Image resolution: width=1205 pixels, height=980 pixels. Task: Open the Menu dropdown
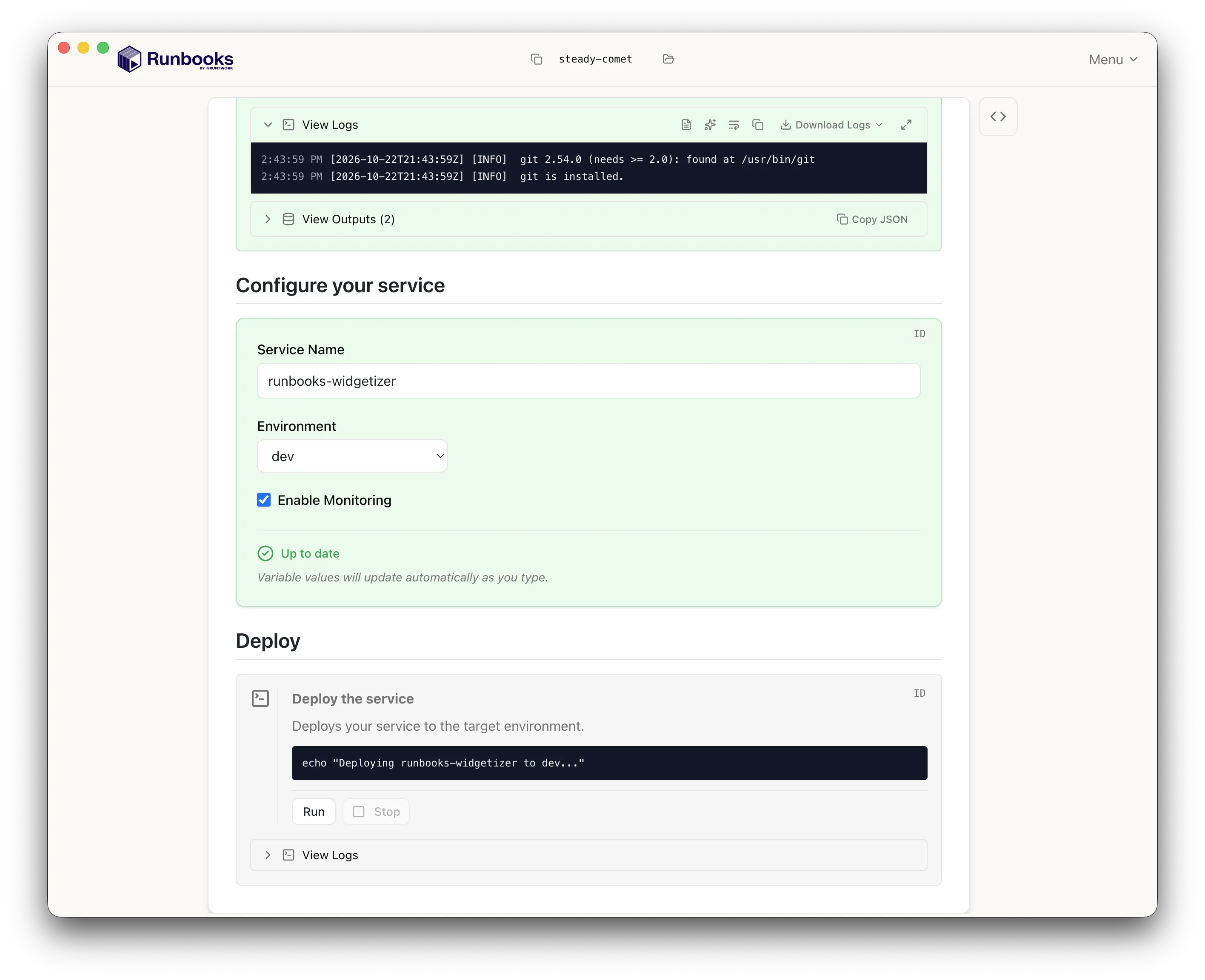coord(1113,60)
